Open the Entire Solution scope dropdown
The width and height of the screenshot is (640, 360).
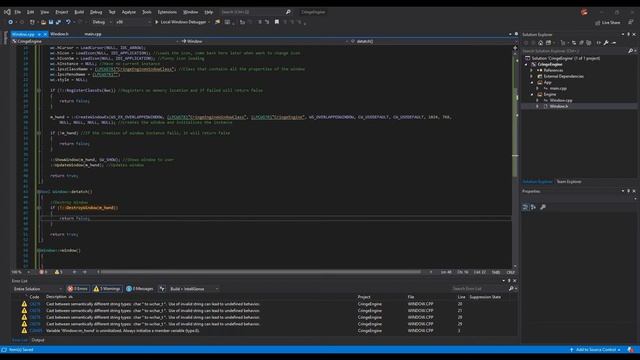coord(37,289)
